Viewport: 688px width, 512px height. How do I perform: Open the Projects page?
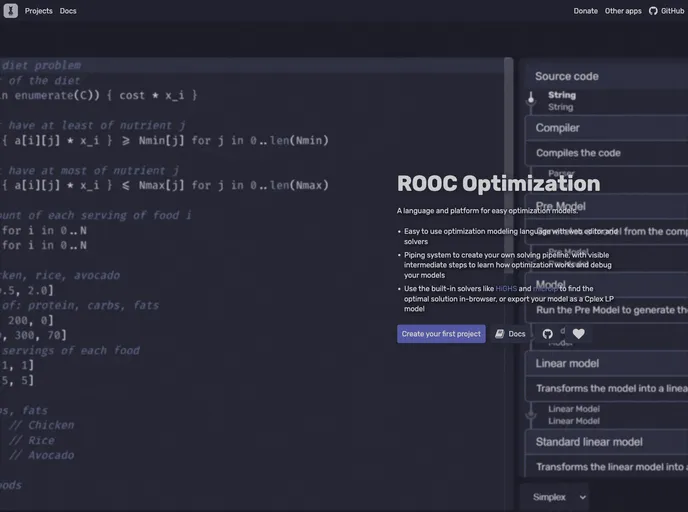[x=39, y=11]
